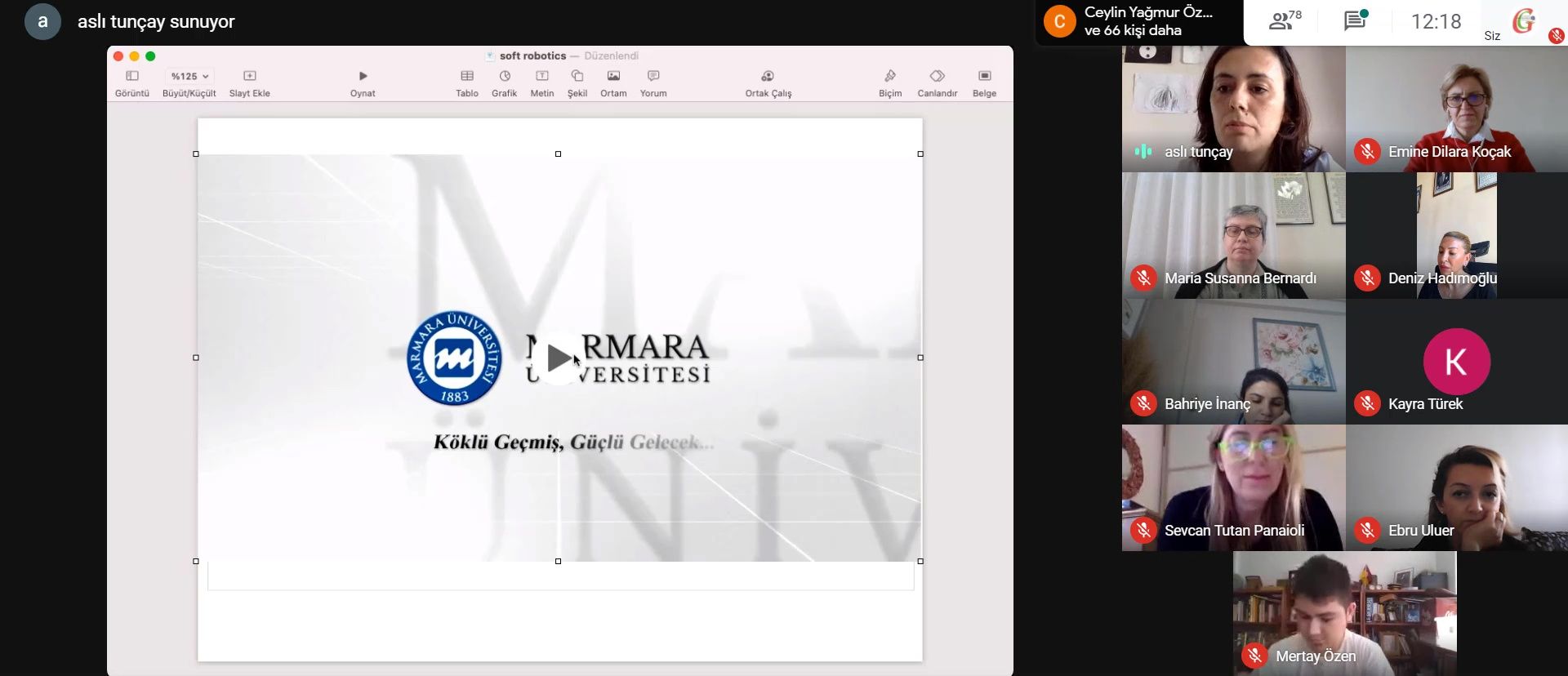Open the Görüntü view menu in Keynote
The image size is (1568, 676).
[132, 83]
